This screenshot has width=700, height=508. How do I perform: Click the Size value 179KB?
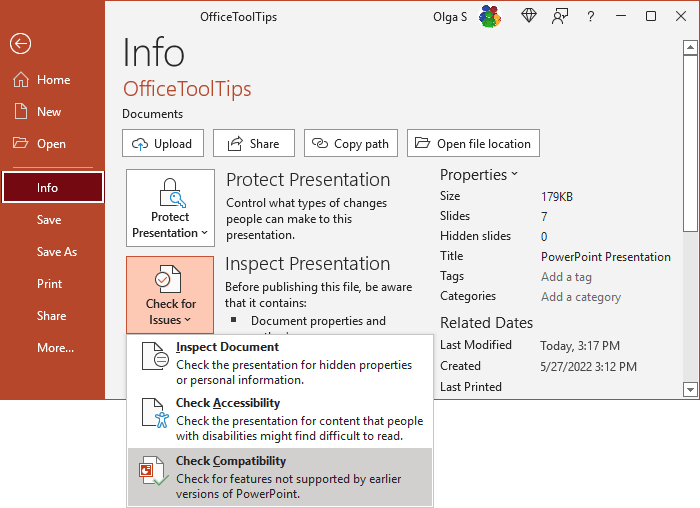click(557, 196)
